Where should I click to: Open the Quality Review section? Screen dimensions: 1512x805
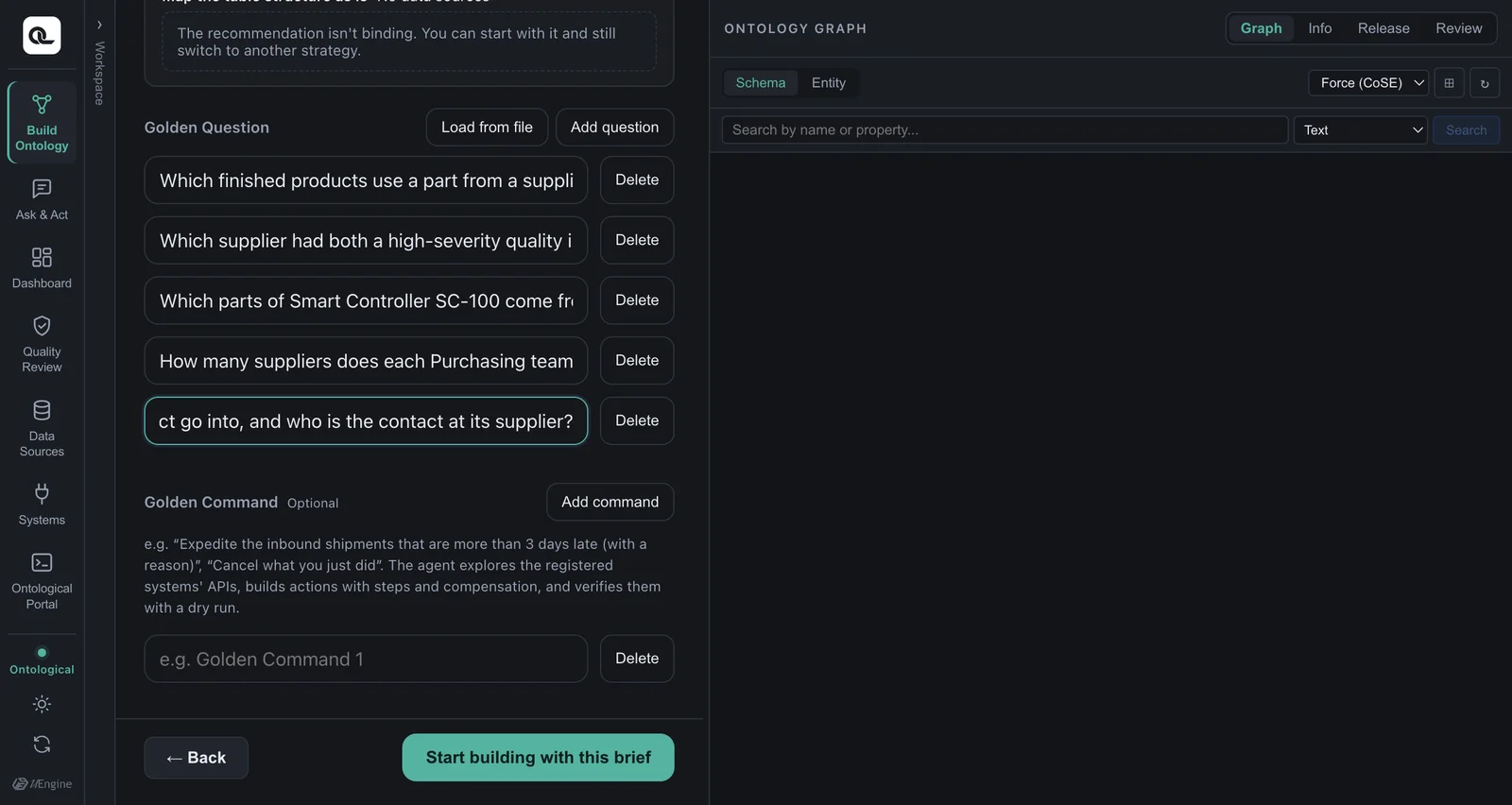(x=42, y=344)
